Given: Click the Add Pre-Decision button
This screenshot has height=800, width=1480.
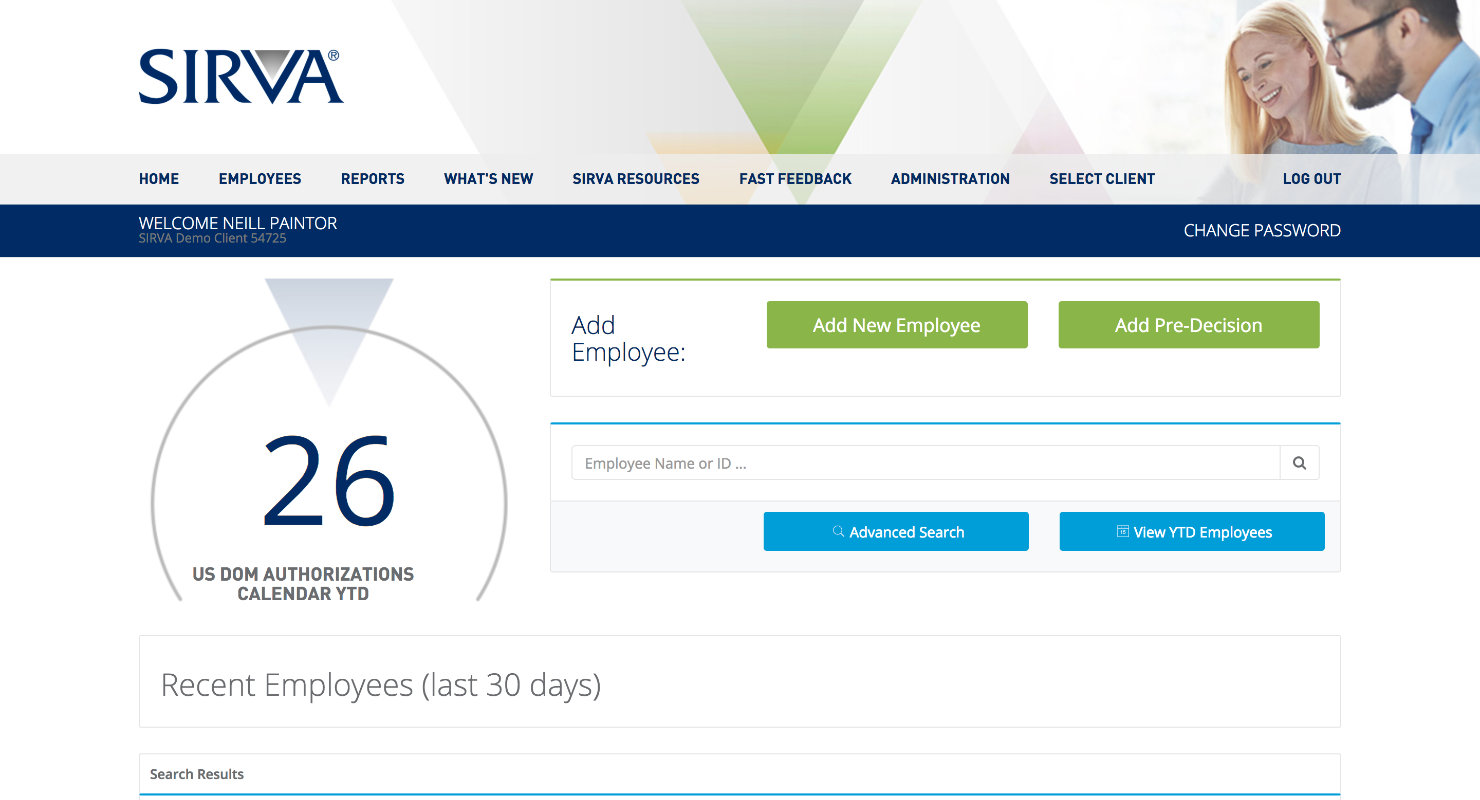Looking at the screenshot, I should (1189, 325).
